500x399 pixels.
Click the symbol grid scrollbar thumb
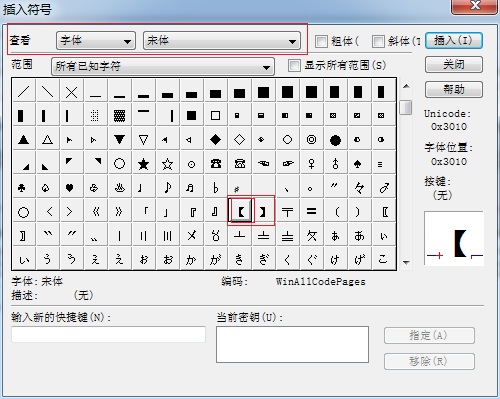[406, 107]
